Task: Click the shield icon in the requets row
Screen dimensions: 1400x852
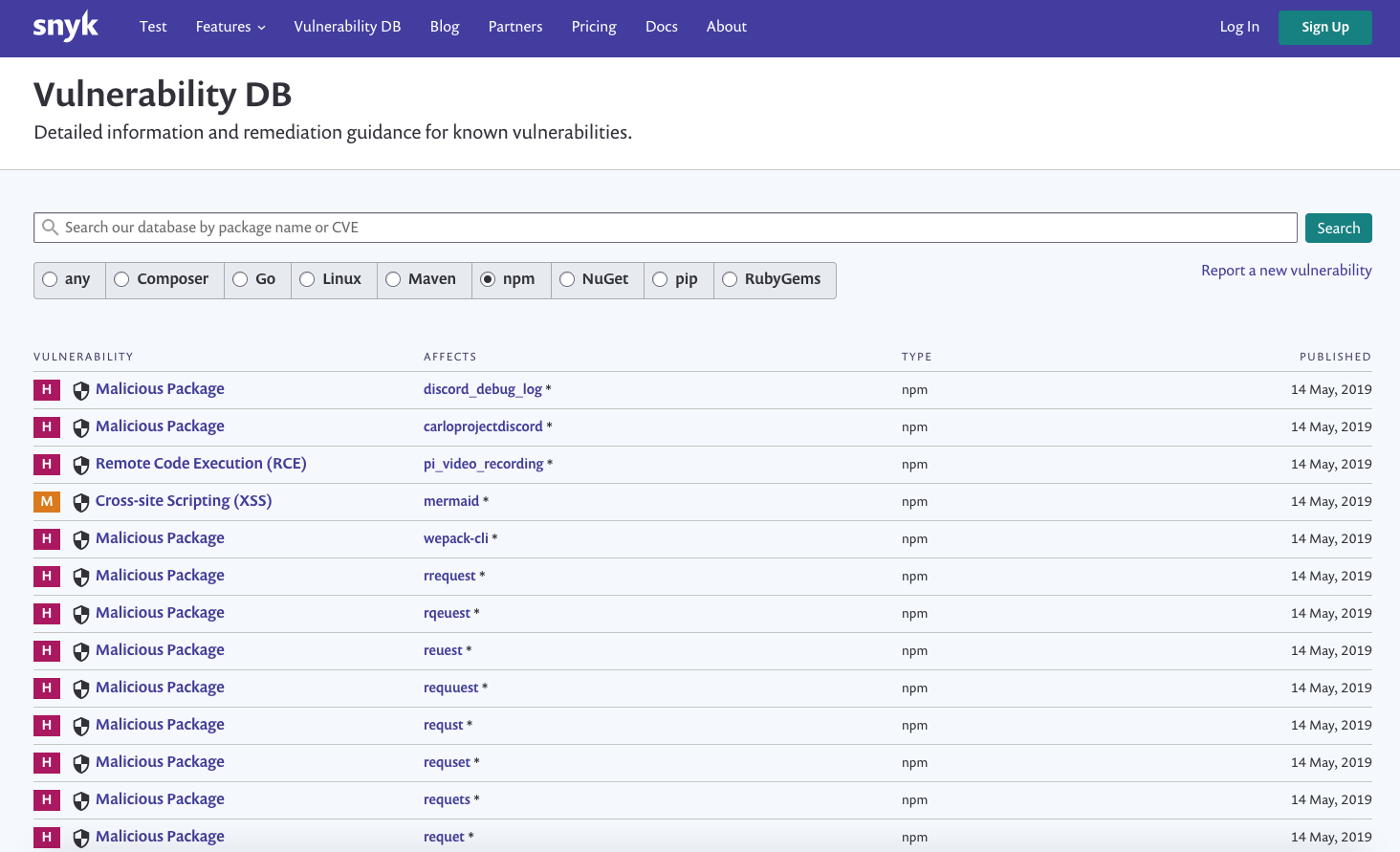Action: [81, 800]
